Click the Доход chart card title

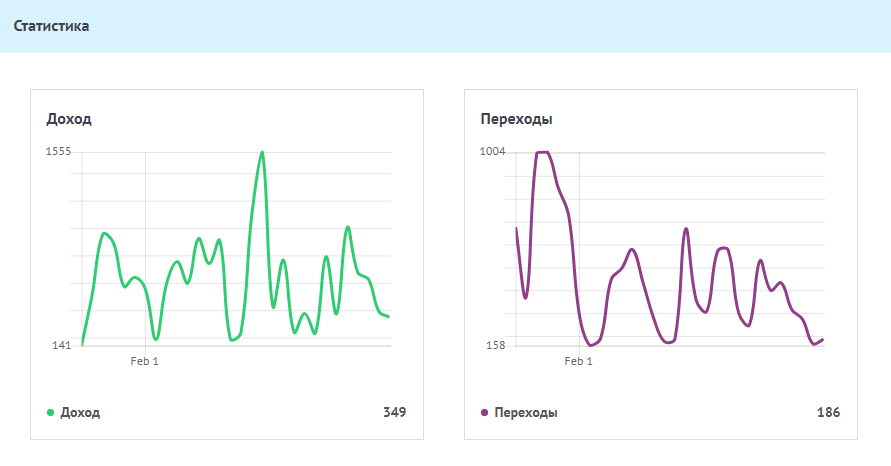69,119
